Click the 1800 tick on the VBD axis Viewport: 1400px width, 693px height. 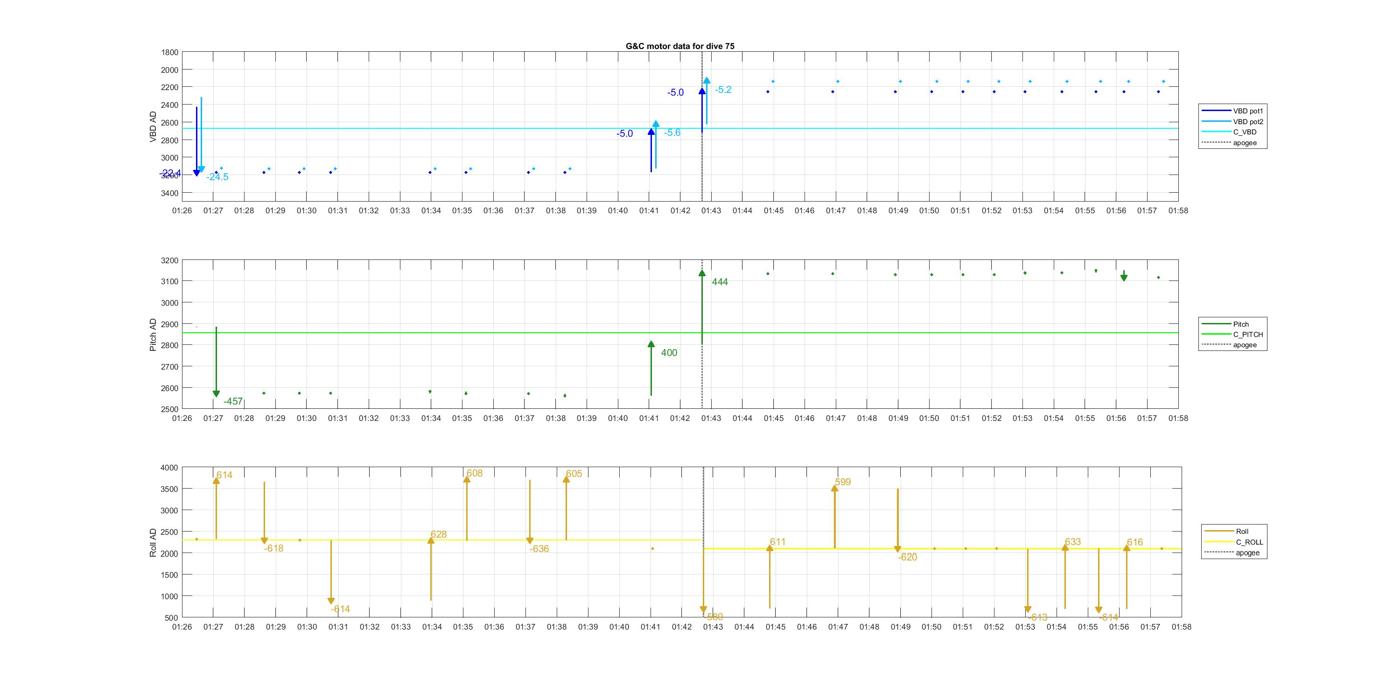pos(170,52)
